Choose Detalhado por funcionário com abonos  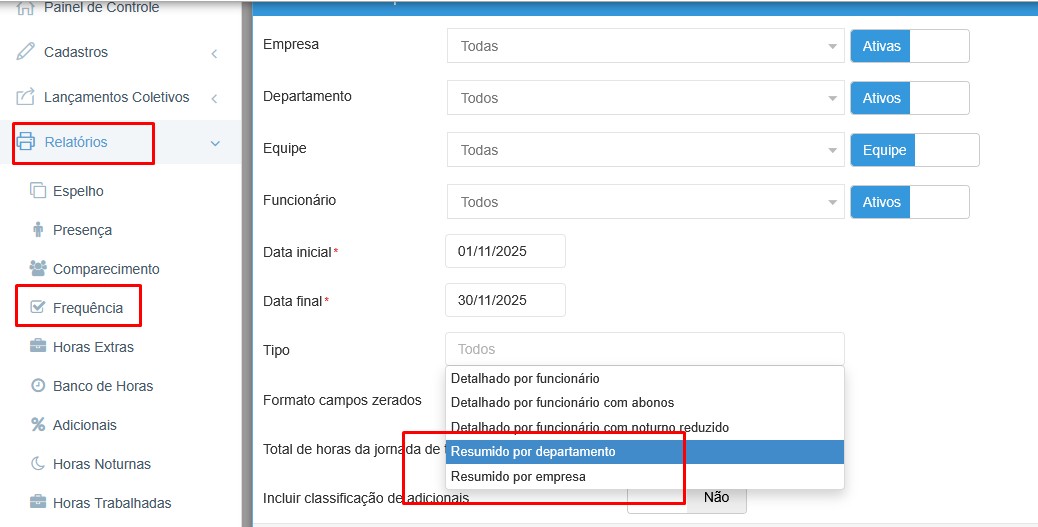(644, 402)
